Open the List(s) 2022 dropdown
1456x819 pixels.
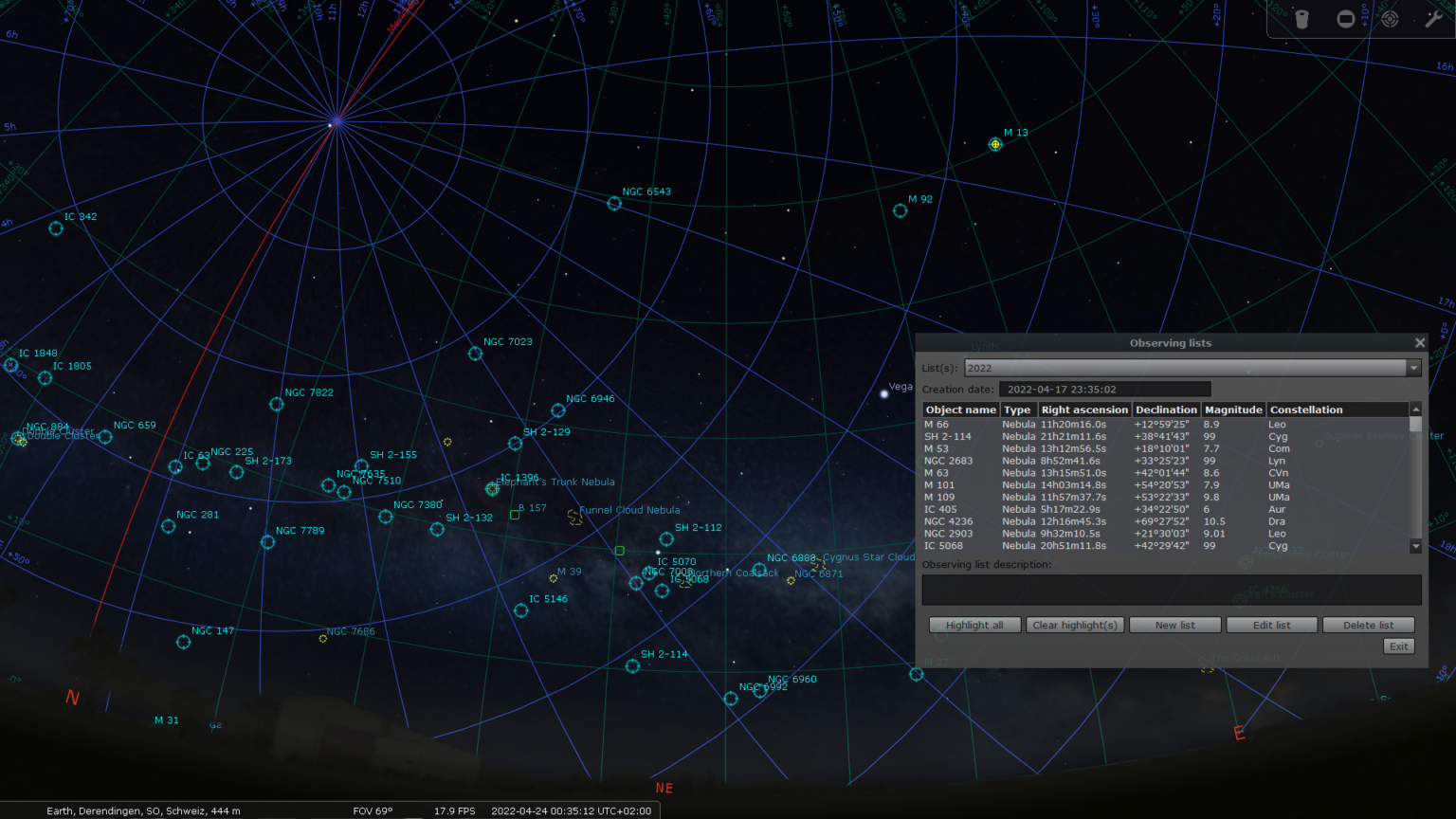pos(1413,368)
